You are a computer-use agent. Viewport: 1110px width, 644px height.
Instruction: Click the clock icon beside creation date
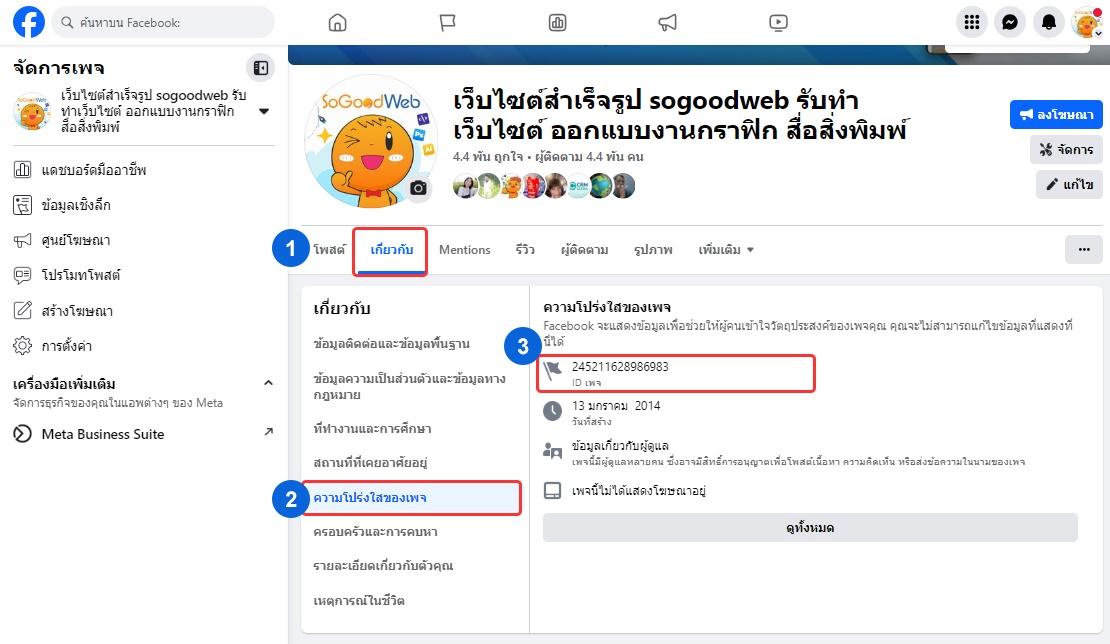[552, 410]
